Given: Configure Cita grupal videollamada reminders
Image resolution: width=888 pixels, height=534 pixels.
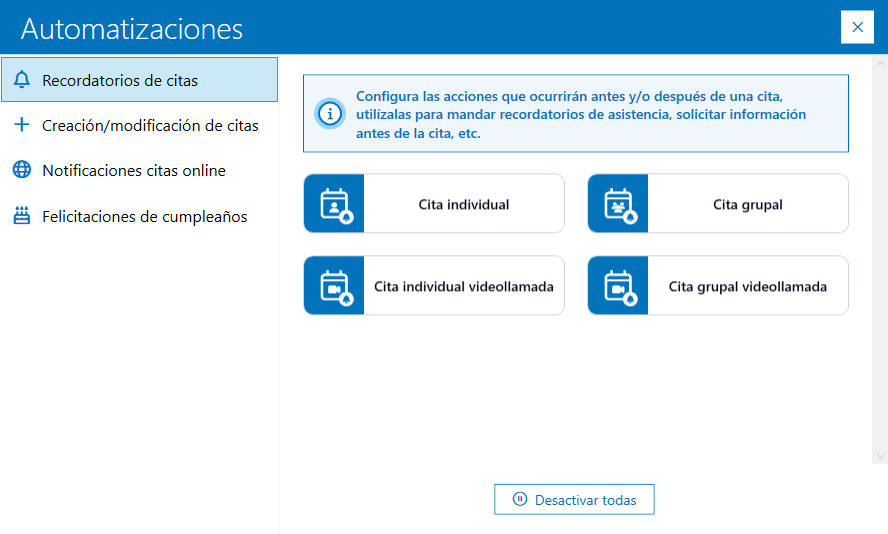Looking at the screenshot, I should pyautogui.click(x=747, y=286).
